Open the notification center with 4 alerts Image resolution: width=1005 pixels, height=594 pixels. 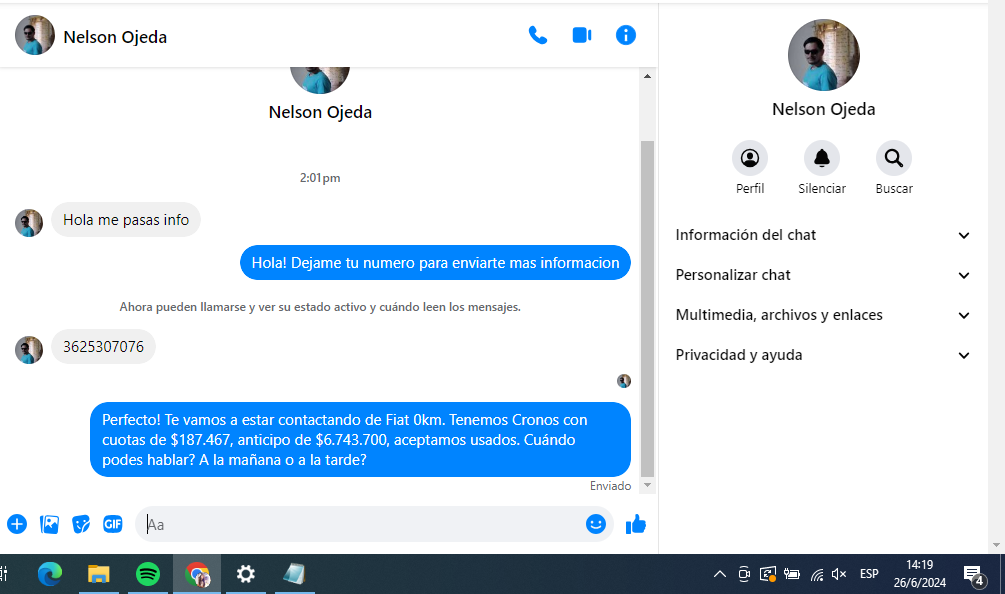tap(974, 575)
